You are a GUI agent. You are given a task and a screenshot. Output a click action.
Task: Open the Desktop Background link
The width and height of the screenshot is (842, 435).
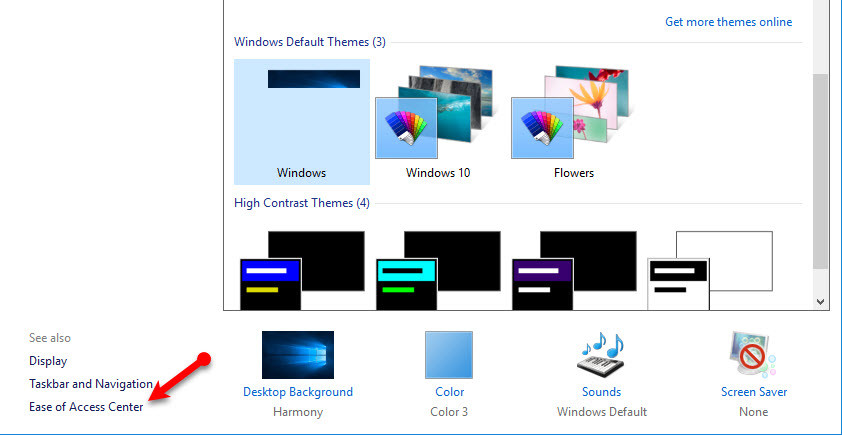coord(297,392)
